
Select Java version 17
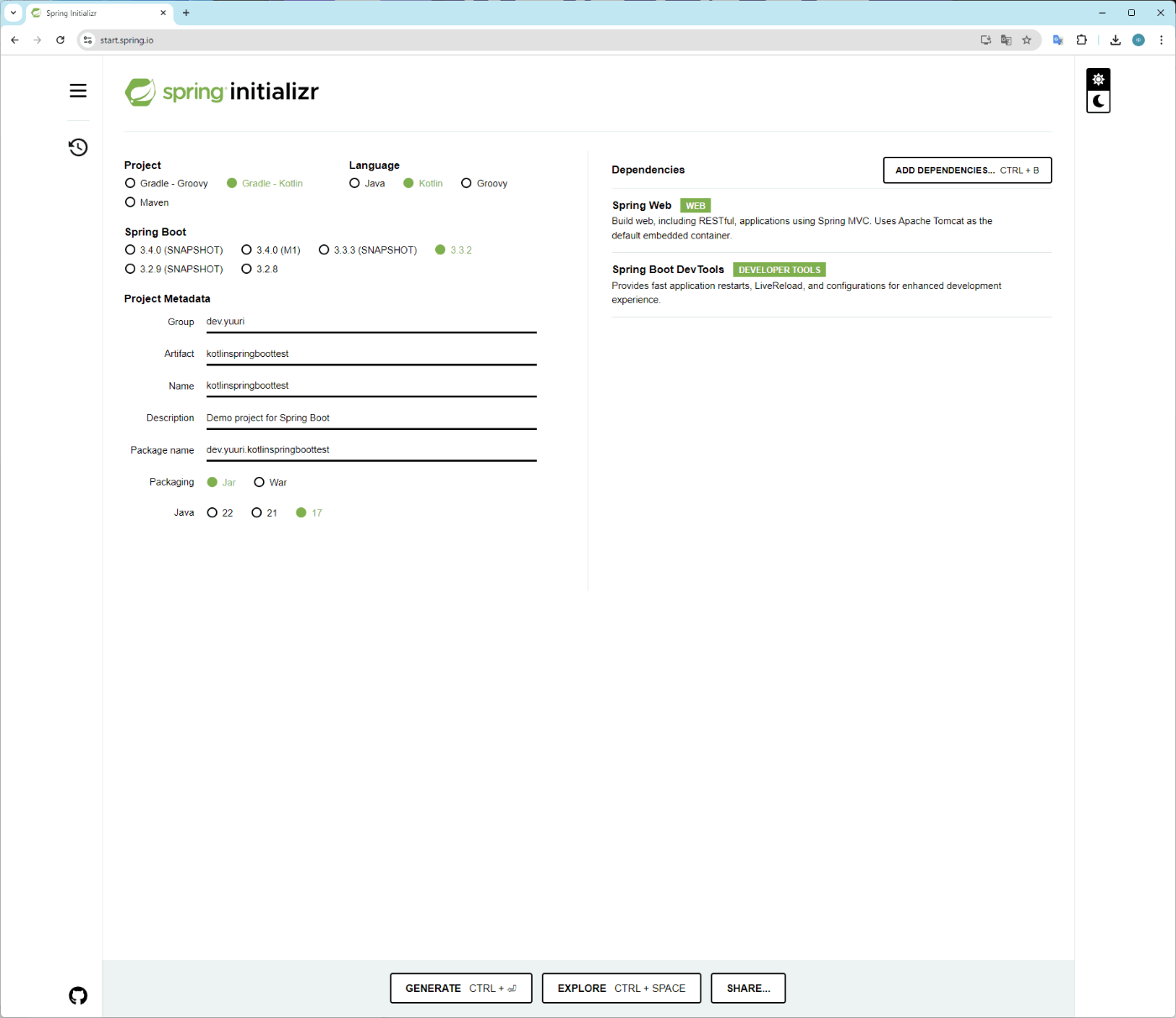tap(309, 512)
